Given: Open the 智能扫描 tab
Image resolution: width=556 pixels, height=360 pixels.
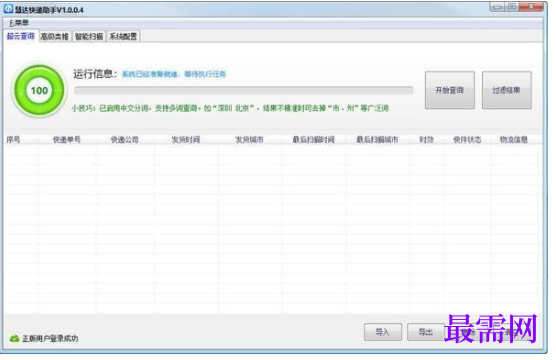Looking at the screenshot, I should [89, 36].
